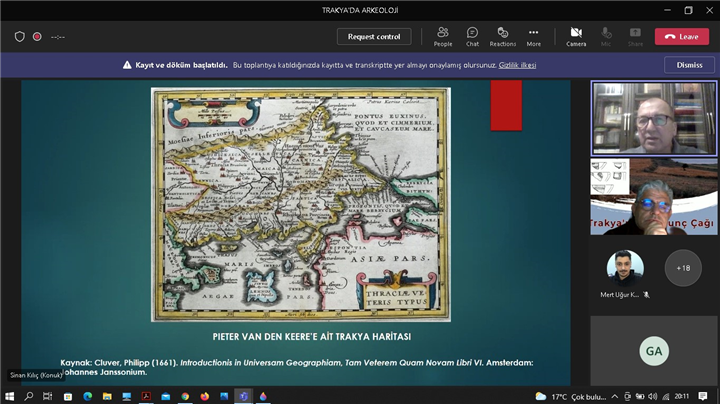The width and height of the screenshot is (720, 404).
Task: Launch Microsoft Edge from taskbar
Action: click(87, 396)
